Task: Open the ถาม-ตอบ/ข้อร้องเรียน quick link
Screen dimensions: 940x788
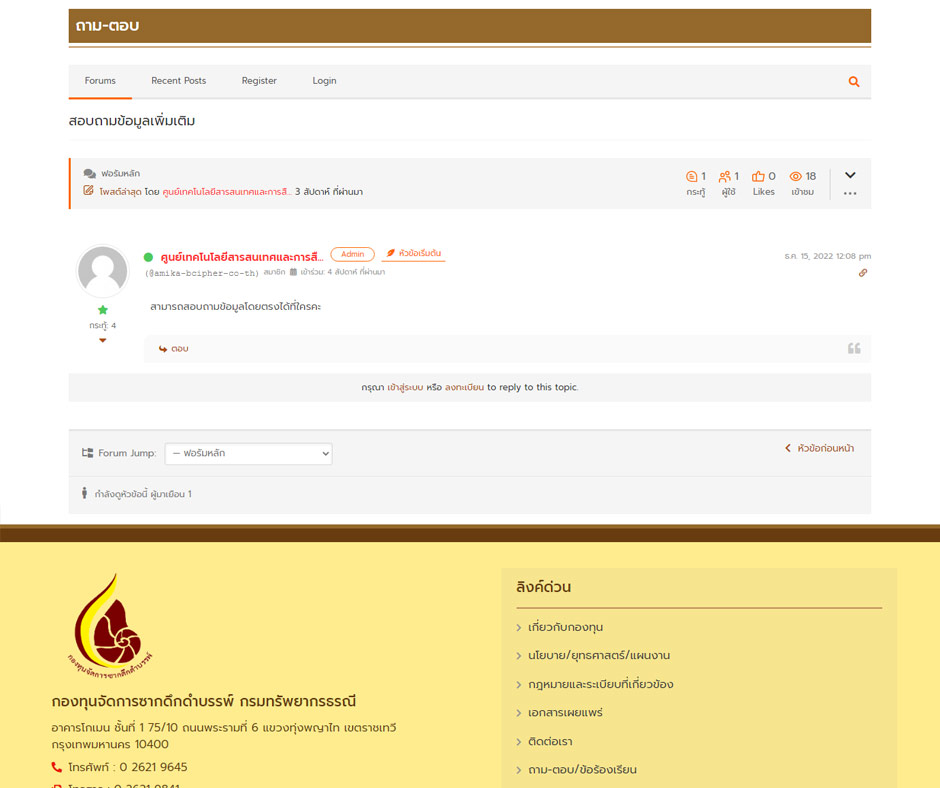Action: tap(582, 770)
